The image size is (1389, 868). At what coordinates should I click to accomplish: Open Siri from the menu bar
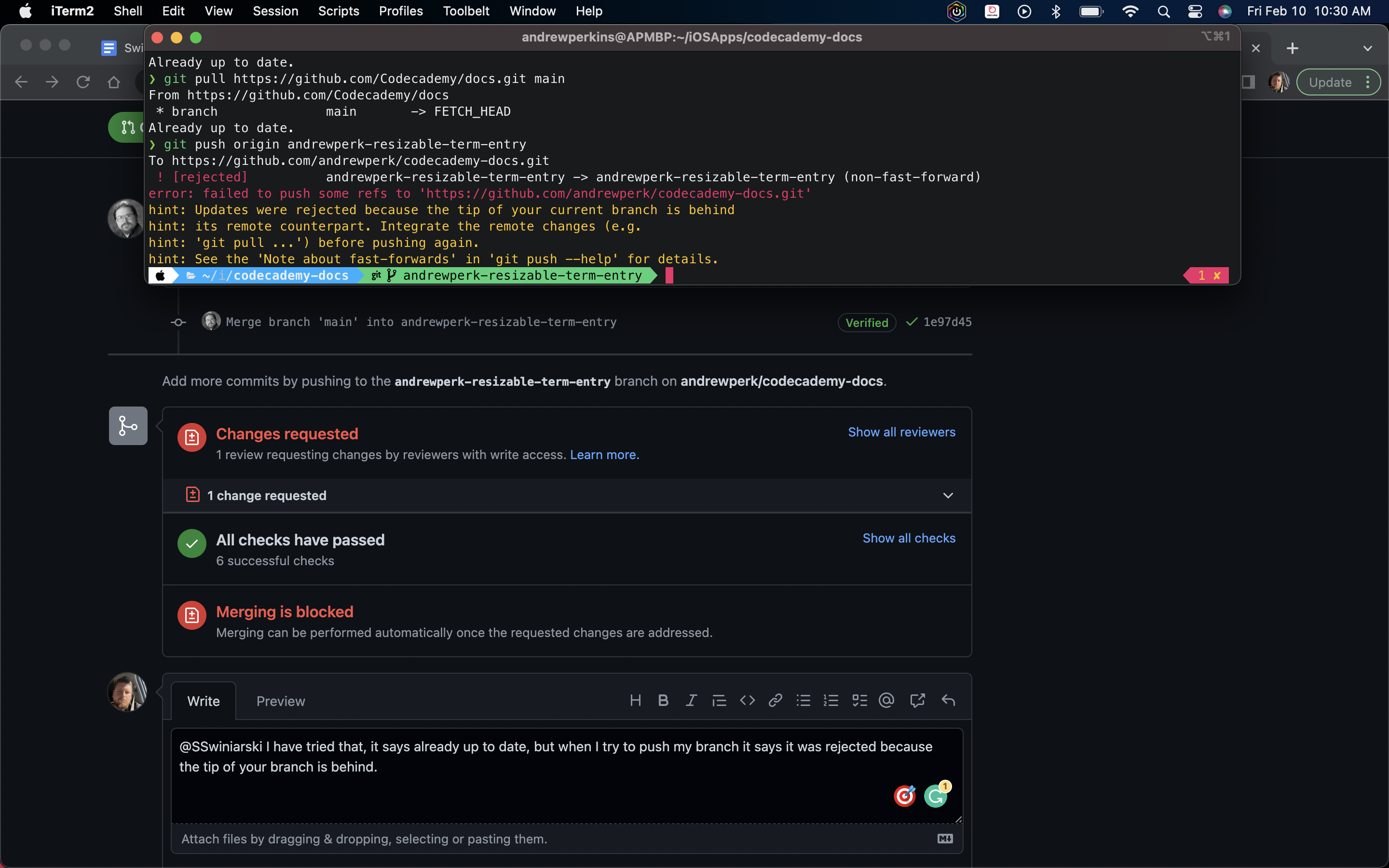pyautogui.click(x=1225, y=12)
